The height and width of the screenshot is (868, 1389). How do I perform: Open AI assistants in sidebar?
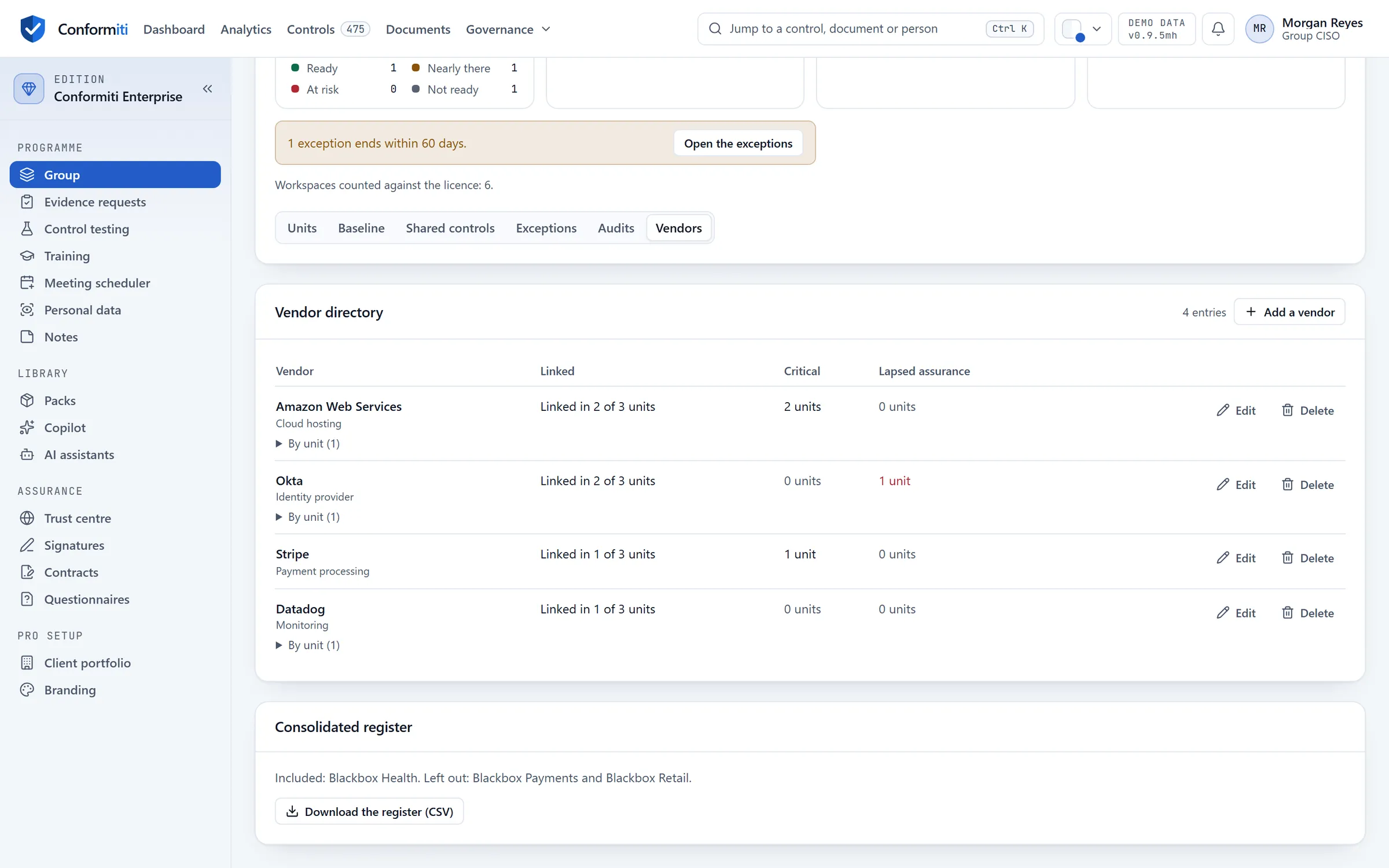click(115, 455)
